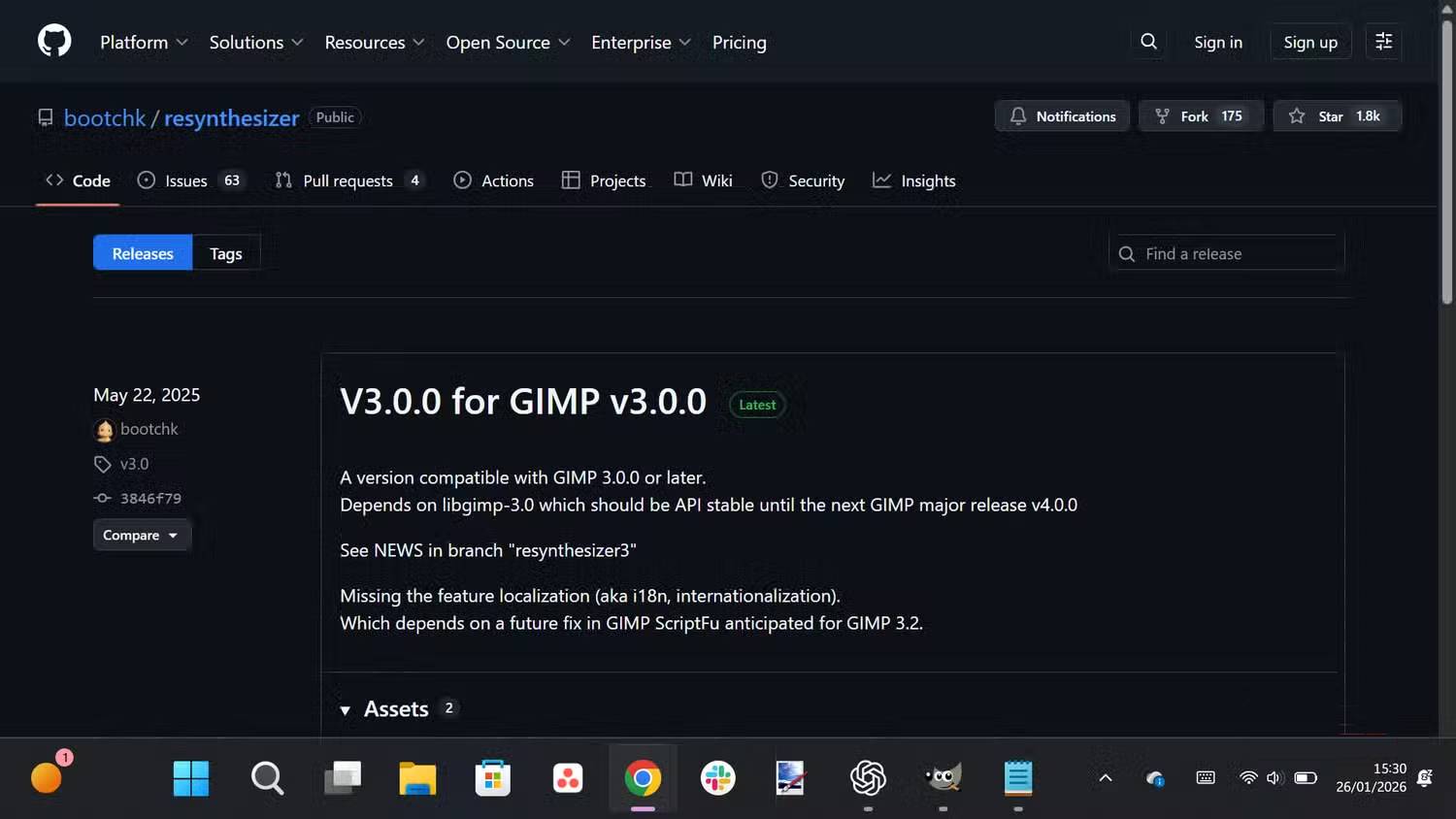Switch to the Issues tab
This screenshot has width=1456, height=819.
tap(184, 180)
